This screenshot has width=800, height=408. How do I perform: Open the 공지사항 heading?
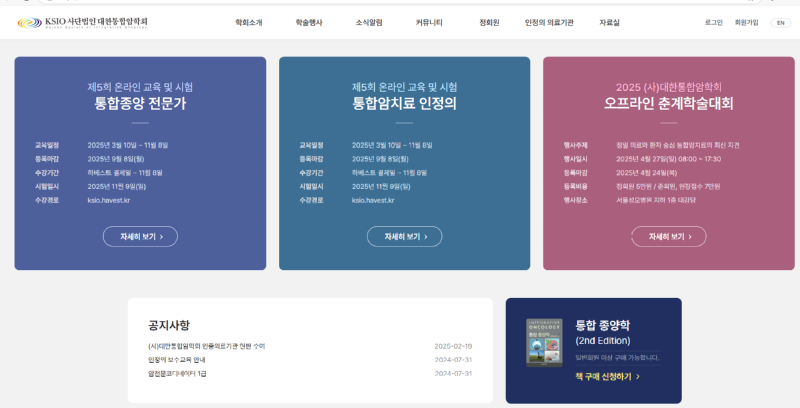(169, 325)
